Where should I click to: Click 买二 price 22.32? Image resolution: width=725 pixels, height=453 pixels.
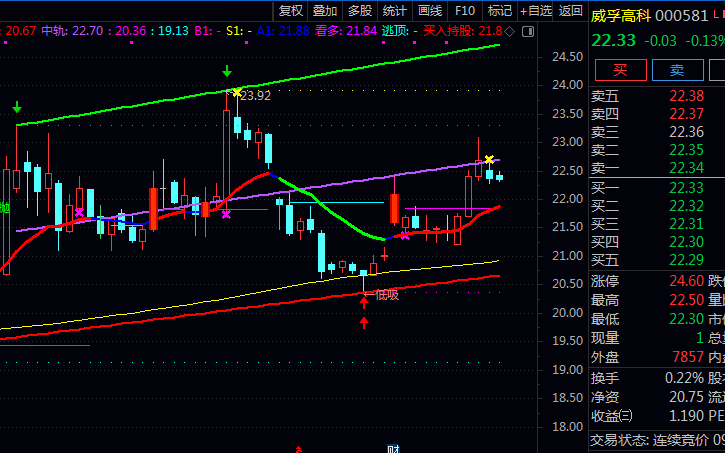687,206
